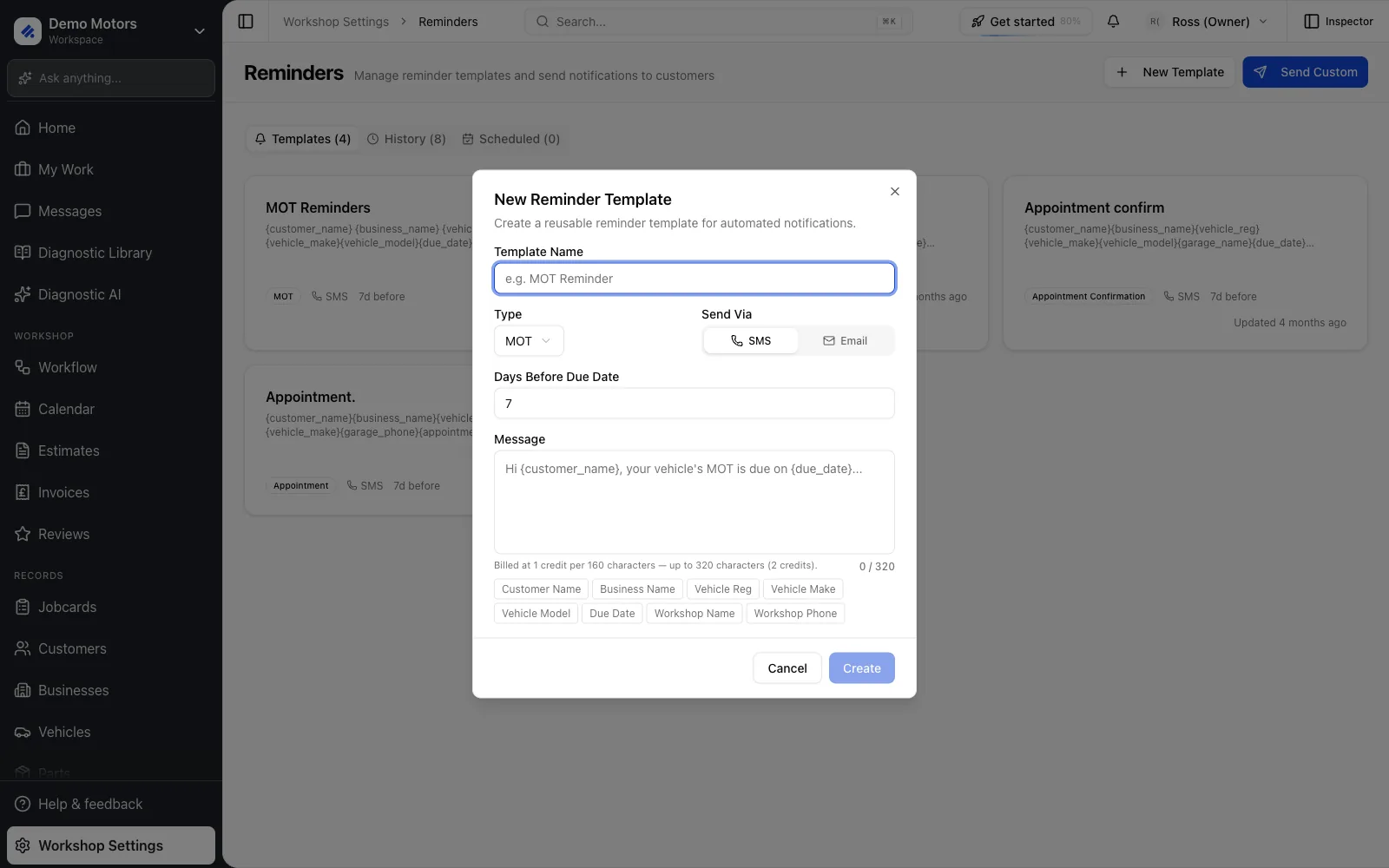Image resolution: width=1389 pixels, height=868 pixels.
Task: Open the Inspector panel
Action: 1339,21
